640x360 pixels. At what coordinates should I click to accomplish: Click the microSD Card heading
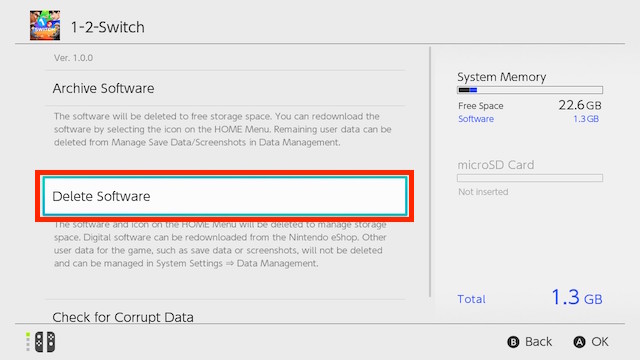pos(496,165)
